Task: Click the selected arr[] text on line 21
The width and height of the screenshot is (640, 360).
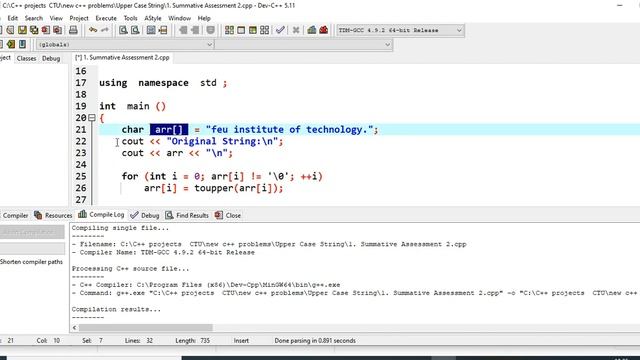Action: [x=169, y=129]
